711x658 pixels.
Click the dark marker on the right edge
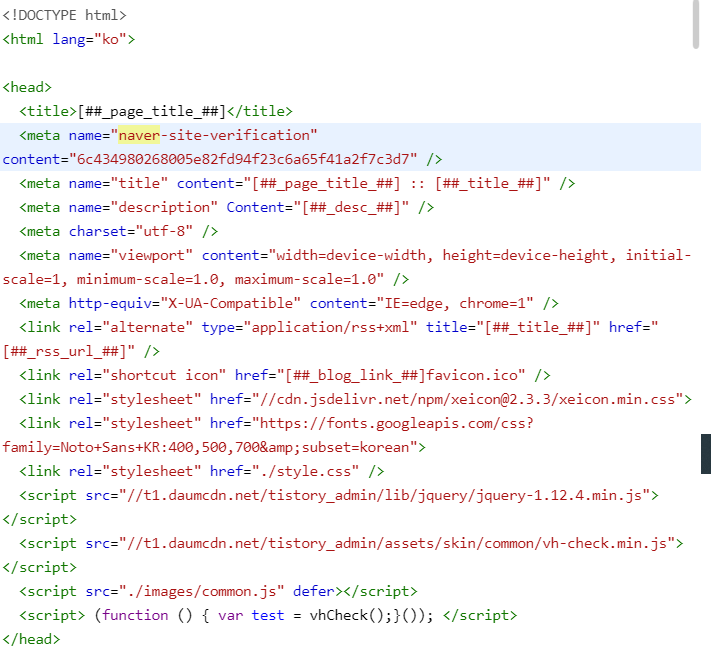tap(706, 454)
